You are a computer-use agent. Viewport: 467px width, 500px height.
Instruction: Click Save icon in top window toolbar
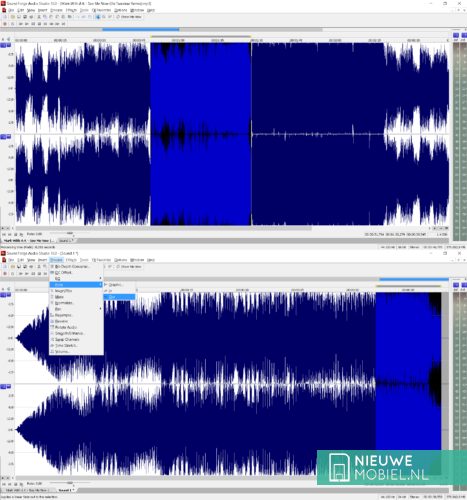tap(19, 17)
